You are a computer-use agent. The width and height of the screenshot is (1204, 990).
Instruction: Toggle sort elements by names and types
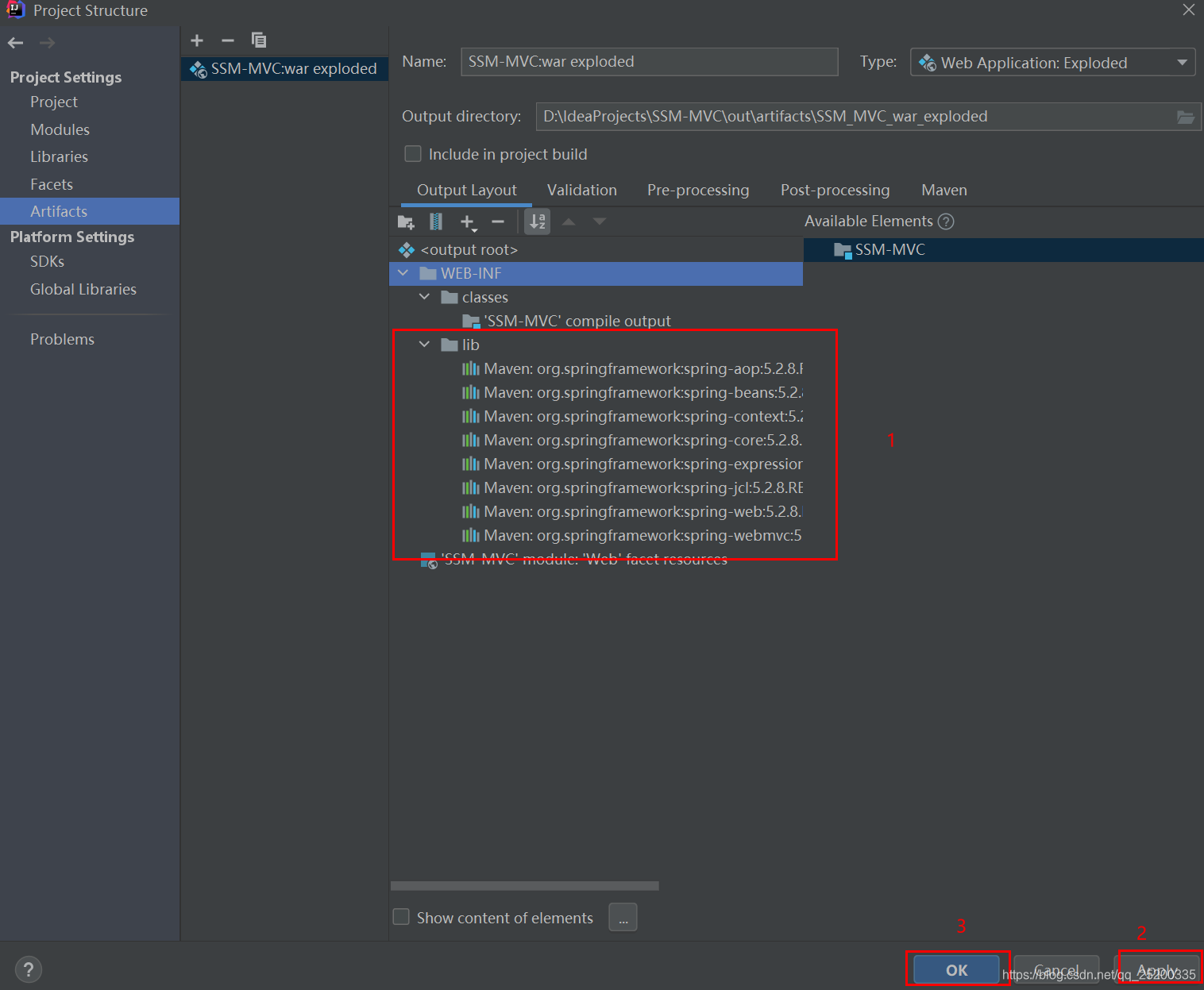pos(538,221)
